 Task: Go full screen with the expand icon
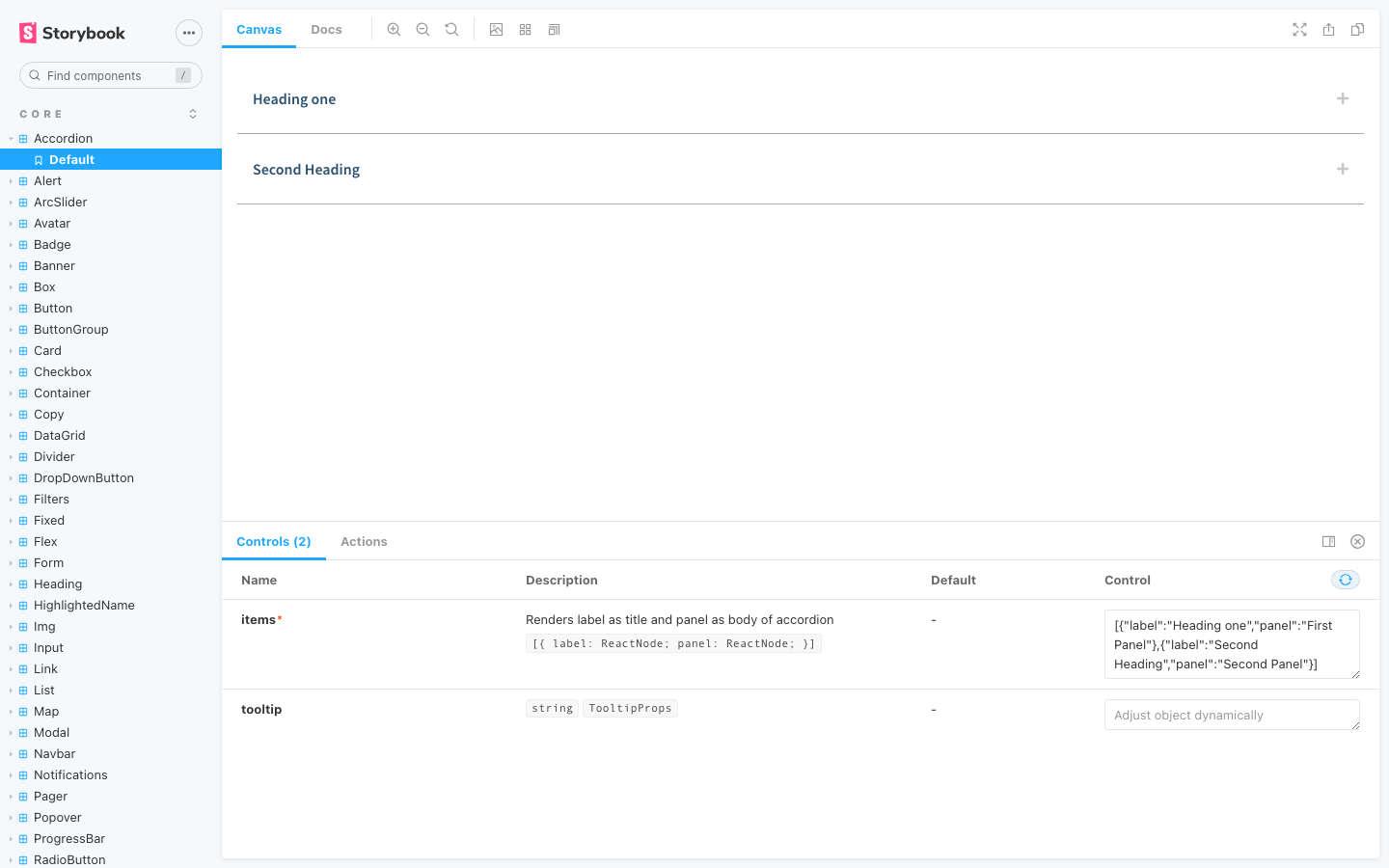tap(1299, 30)
